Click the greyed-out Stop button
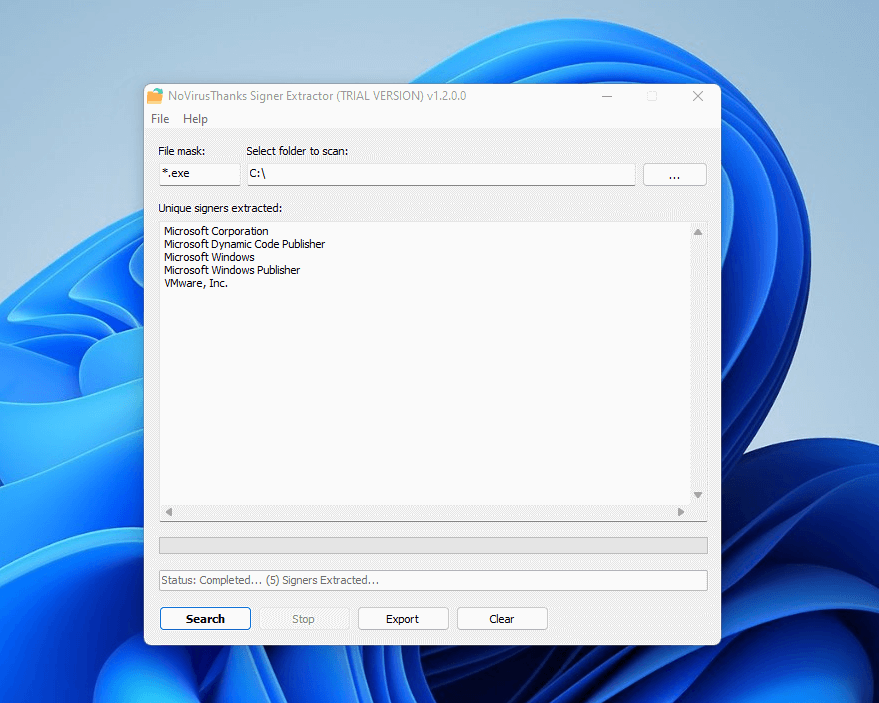Screen dimensions: 879x703 (x=303, y=619)
